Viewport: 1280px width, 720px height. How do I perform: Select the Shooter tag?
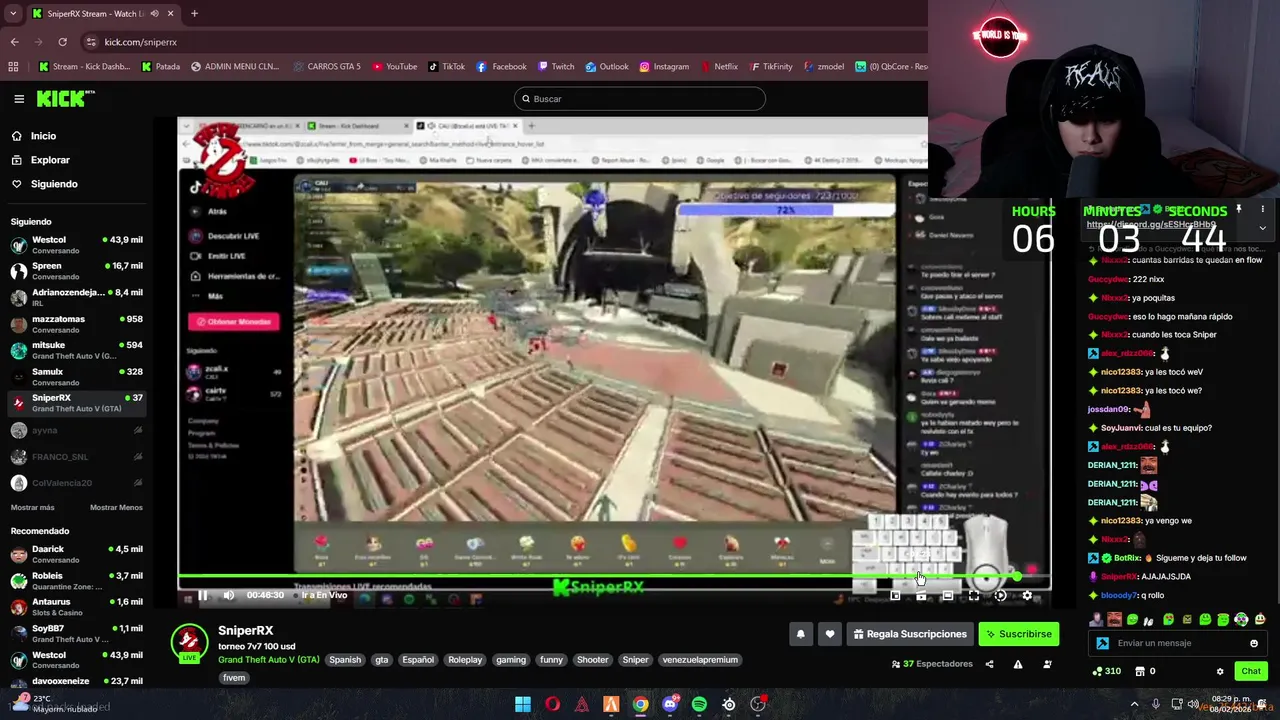click(592, 660)
